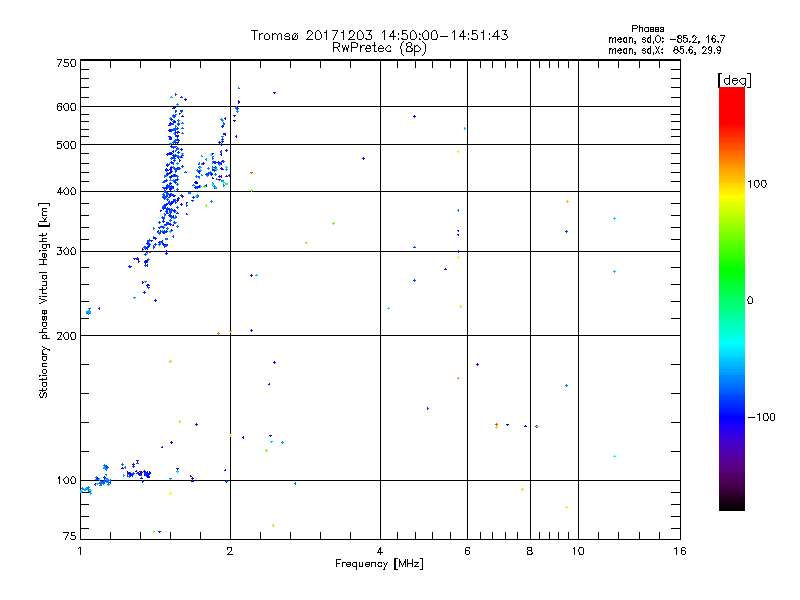This screenshot has height=600, width=800.
Task: Click the 'Stationary phase Virtual Height [km]' axis title
Action: point(44,300)
